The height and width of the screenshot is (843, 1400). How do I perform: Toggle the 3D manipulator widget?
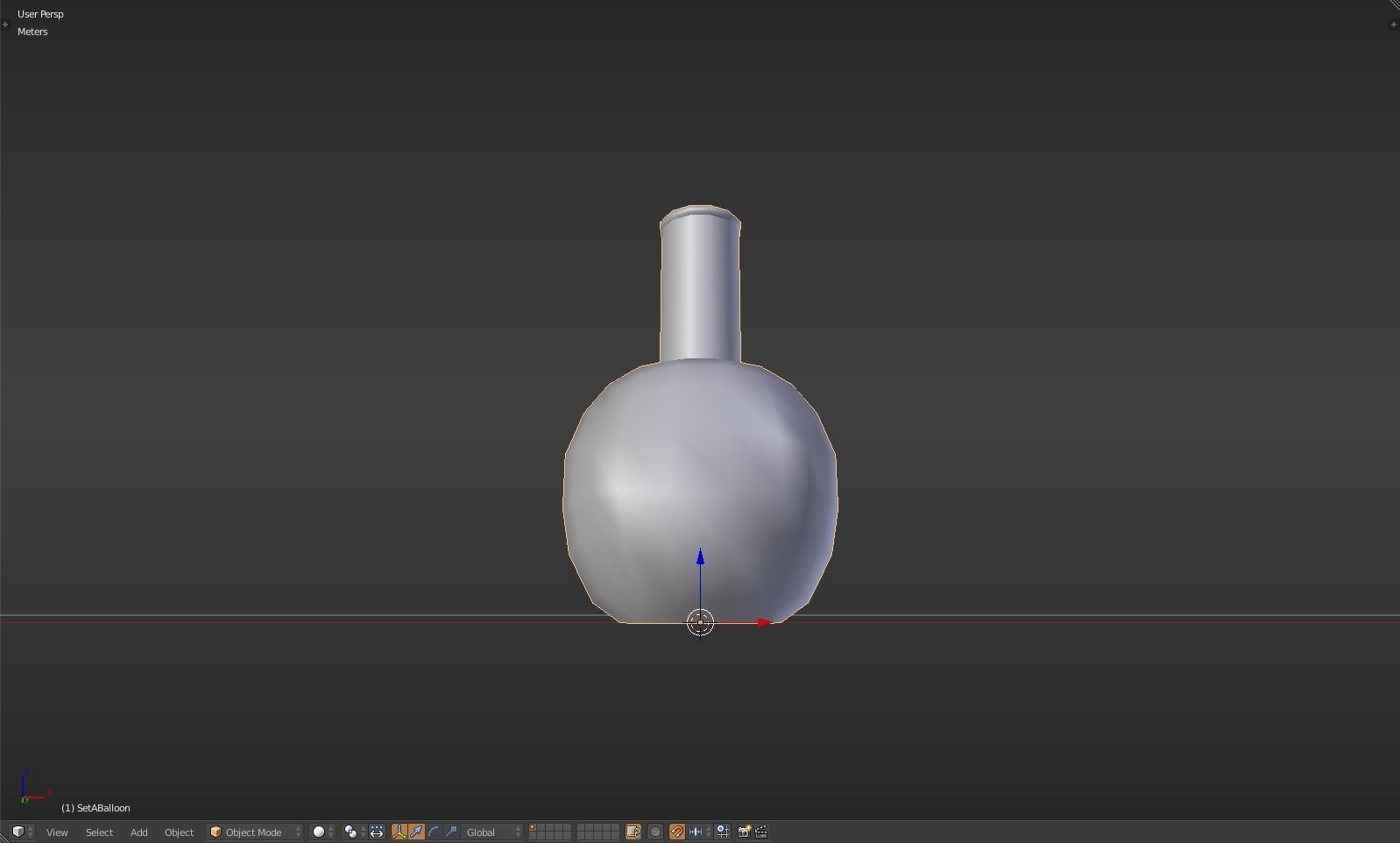click(399, 832)
